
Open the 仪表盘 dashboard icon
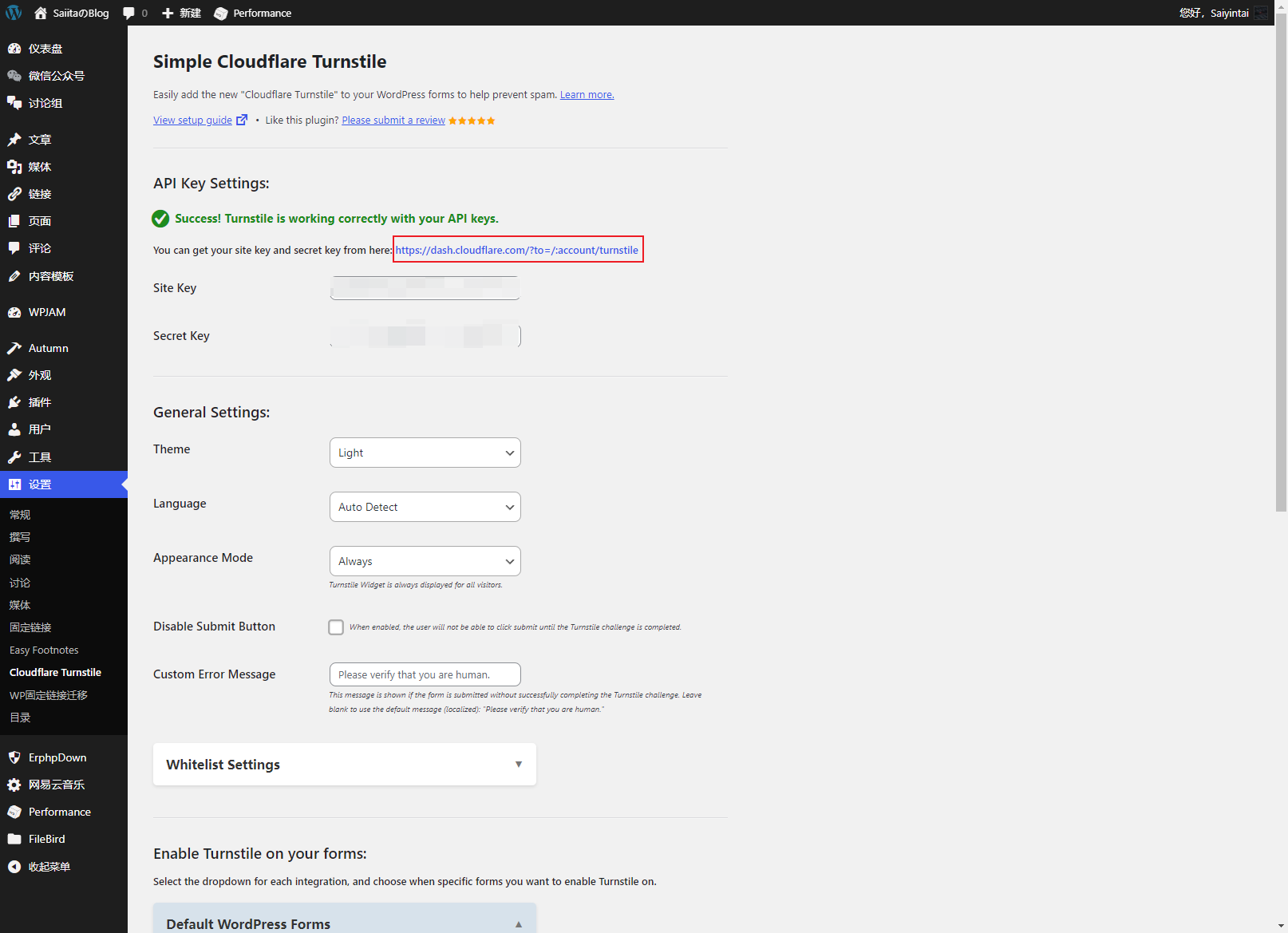click(14, 49)
